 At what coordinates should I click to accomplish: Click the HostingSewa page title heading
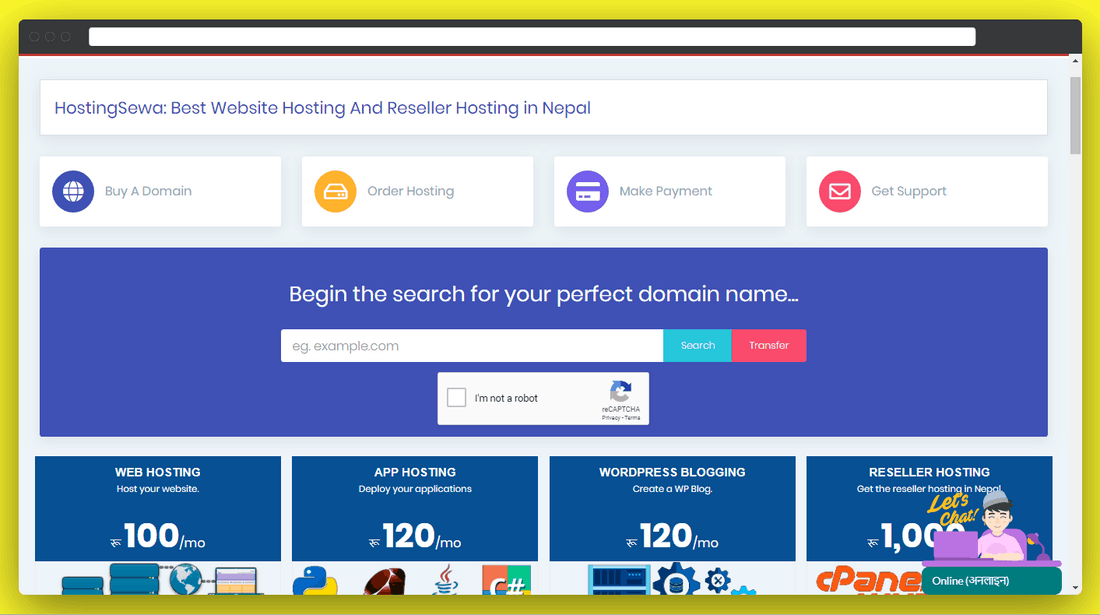click(x=323, y=108)
